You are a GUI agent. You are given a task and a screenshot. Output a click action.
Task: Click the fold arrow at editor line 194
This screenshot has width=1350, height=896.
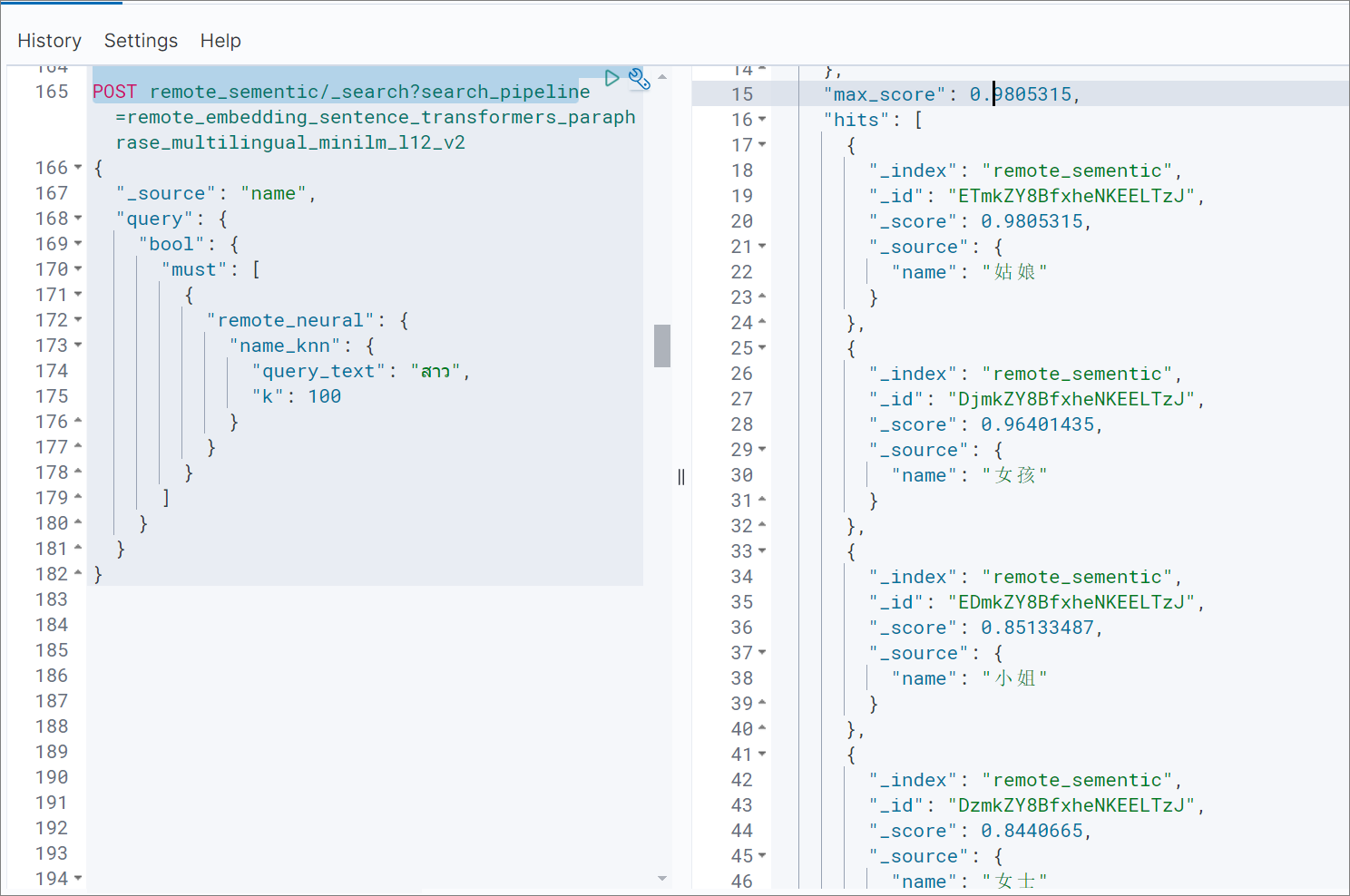pyautogui.click(x=78, y=879)
